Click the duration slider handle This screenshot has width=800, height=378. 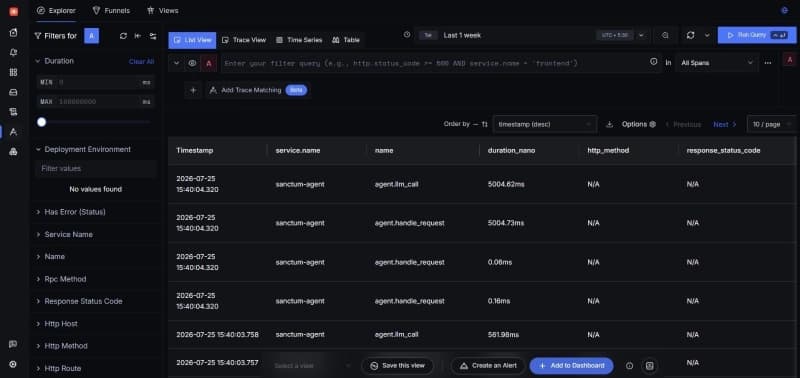tap(42, 122)
